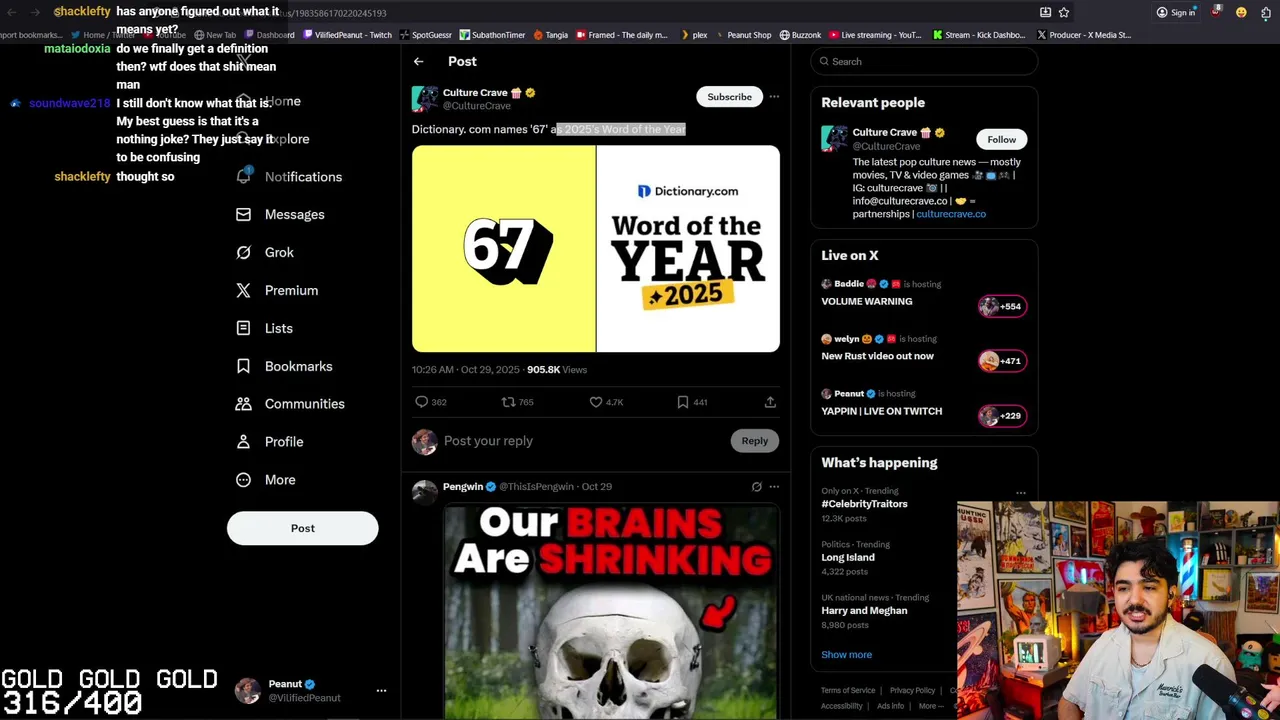Click the Terms of Service link
Image resolution: width=1280 pixels, height=720 pixels.
point(848,691)
